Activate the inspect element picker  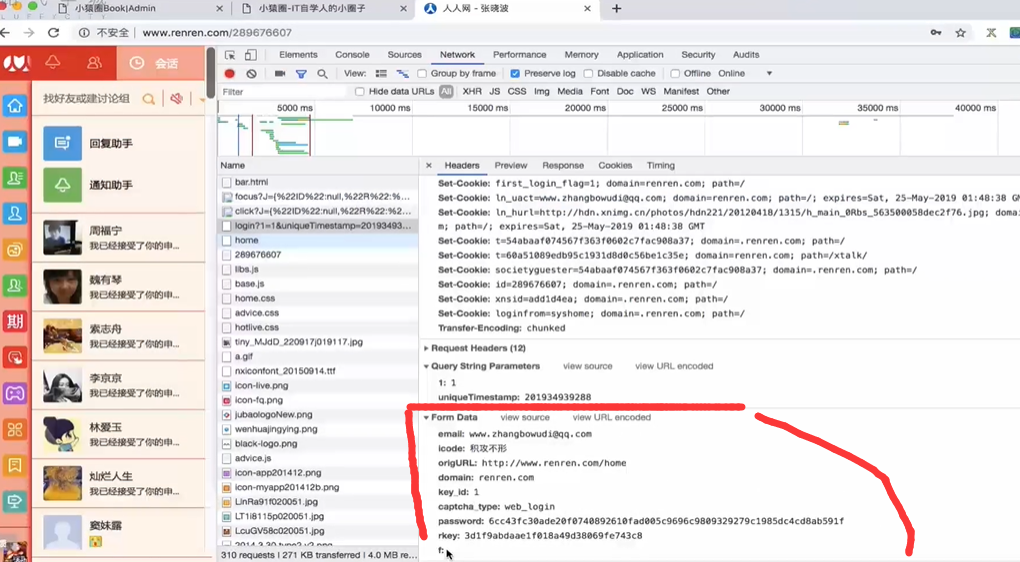tap(230, 55)
